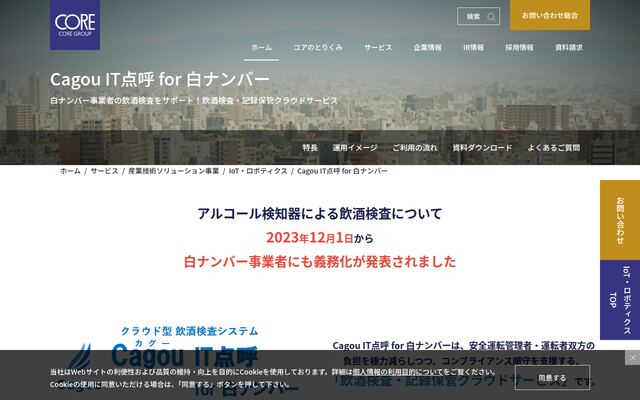Screen dimensions: 640x400
Task: Click サービス breadcrumb link
Action: (104, 171)
